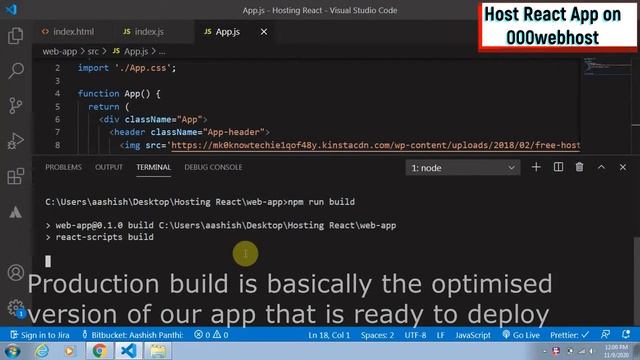Open Google Chrome from taskbar

point(99,351)
